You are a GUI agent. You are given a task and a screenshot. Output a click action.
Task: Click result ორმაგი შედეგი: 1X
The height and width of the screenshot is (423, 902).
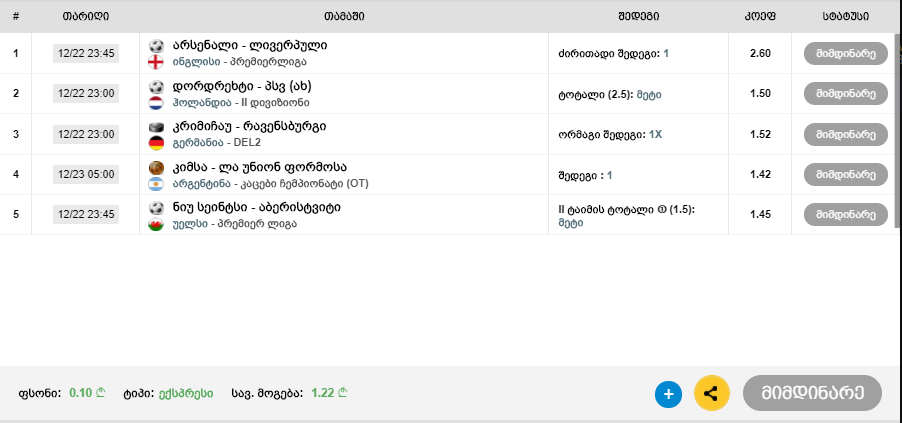610,134
